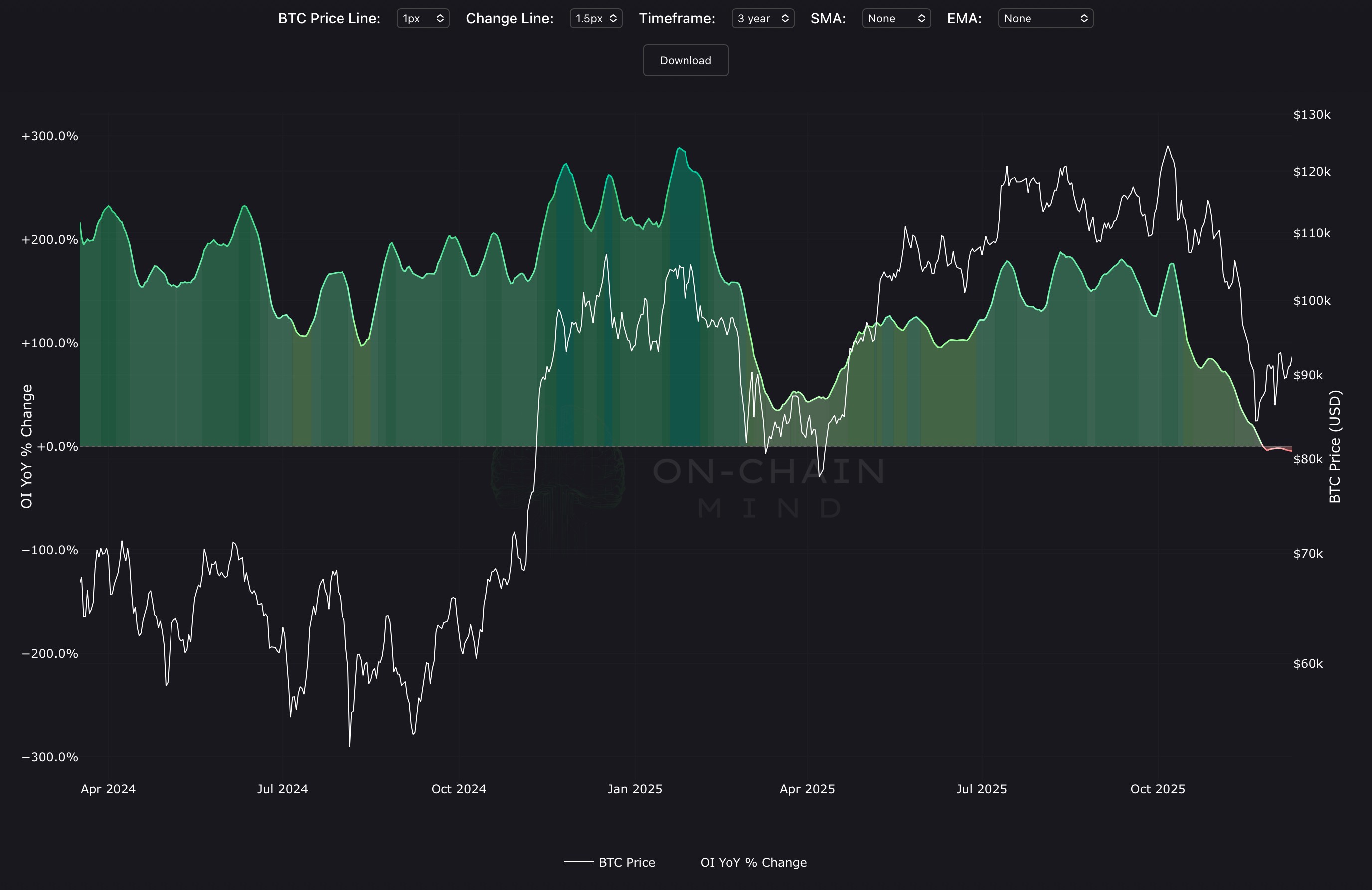
Task: Click the +300.0% left axis label
Action: (x=49, y=136)
